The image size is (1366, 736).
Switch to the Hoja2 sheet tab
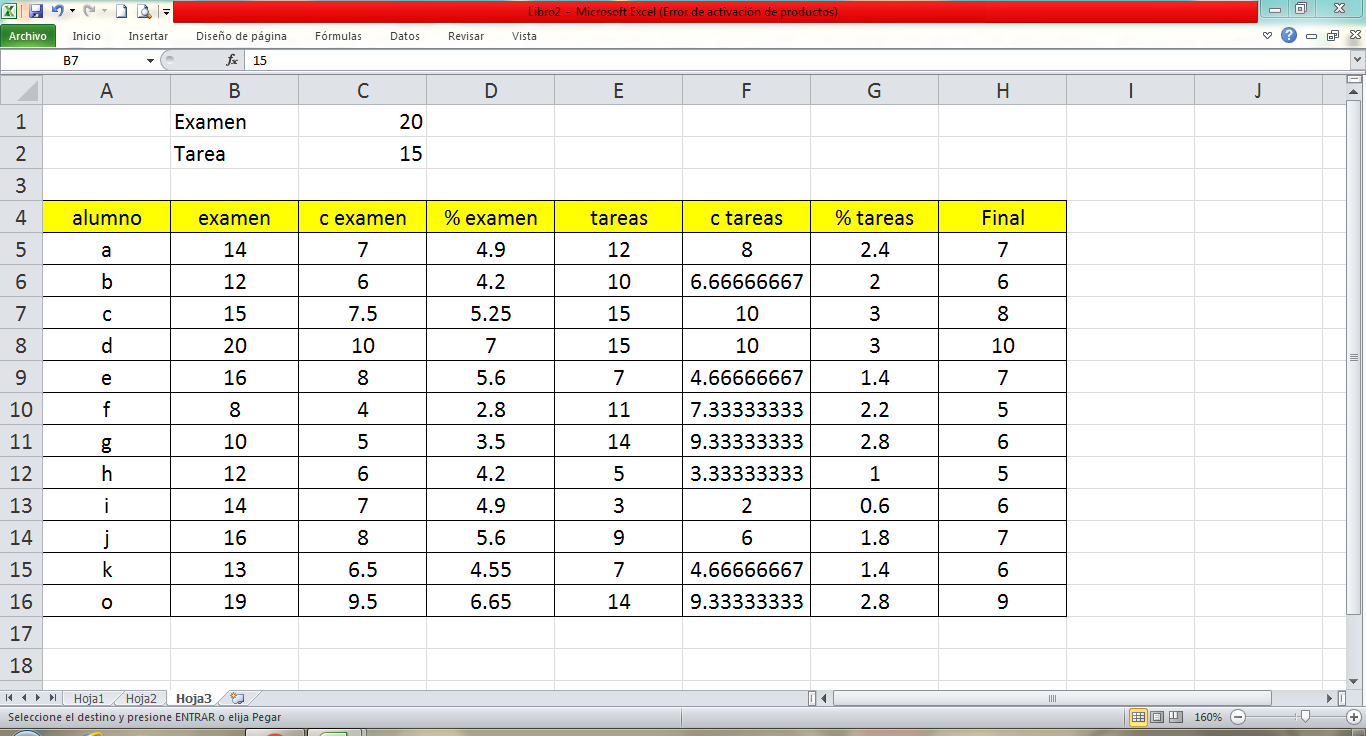coord(141,699)
